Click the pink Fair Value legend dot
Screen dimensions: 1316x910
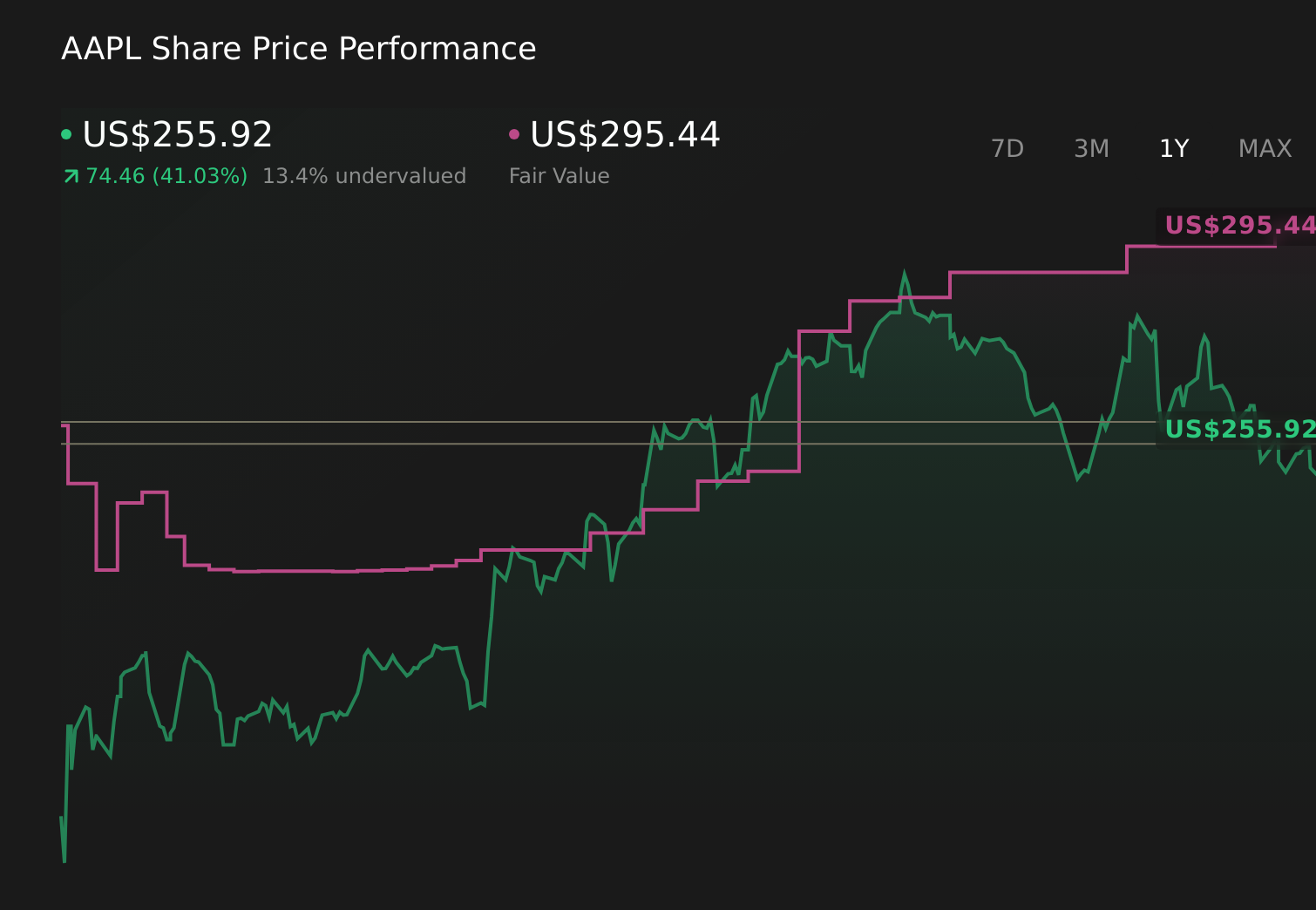point(515,133)
